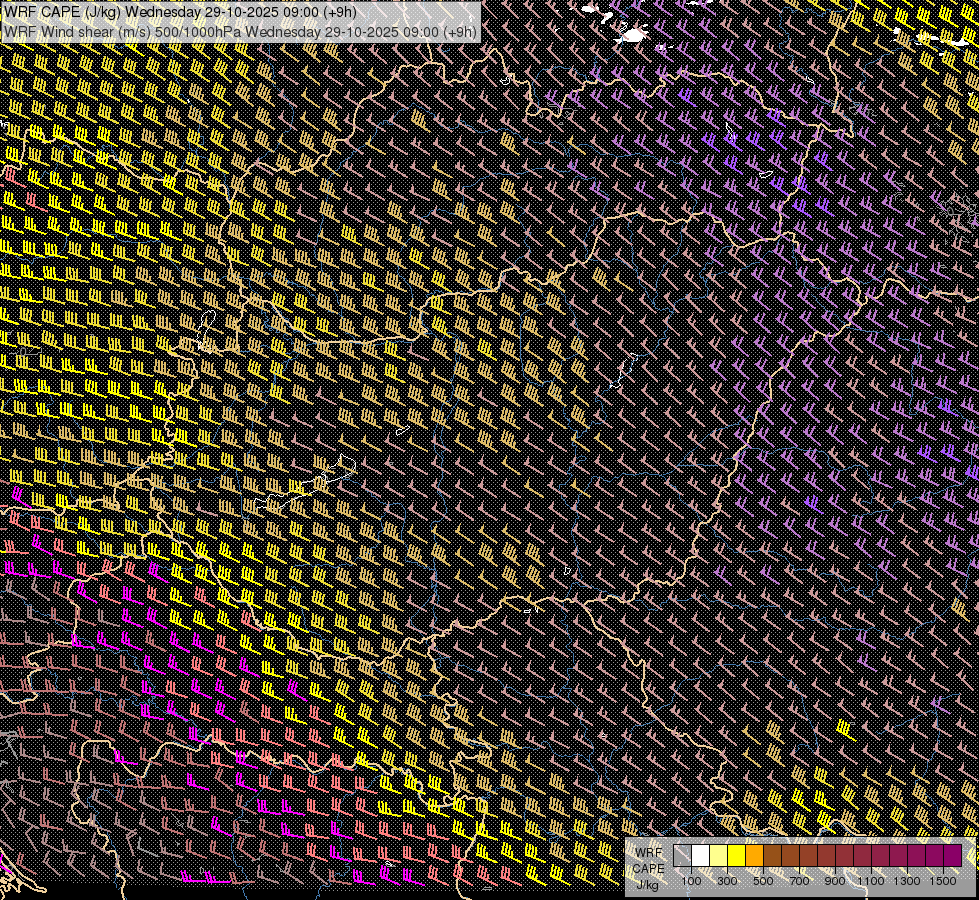Select the rightmost purple legend swatch
This screenshot has width=979, height=900.
click(953, 856)
